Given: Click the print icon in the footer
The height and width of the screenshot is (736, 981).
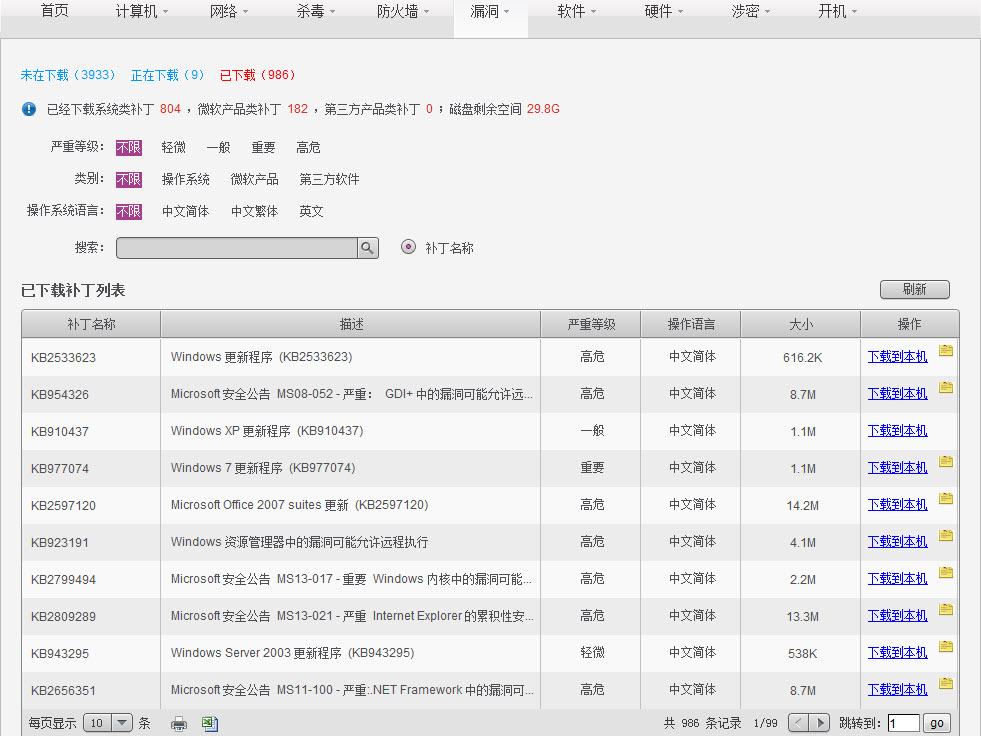Looking at the screenshot, I should 179,723.
